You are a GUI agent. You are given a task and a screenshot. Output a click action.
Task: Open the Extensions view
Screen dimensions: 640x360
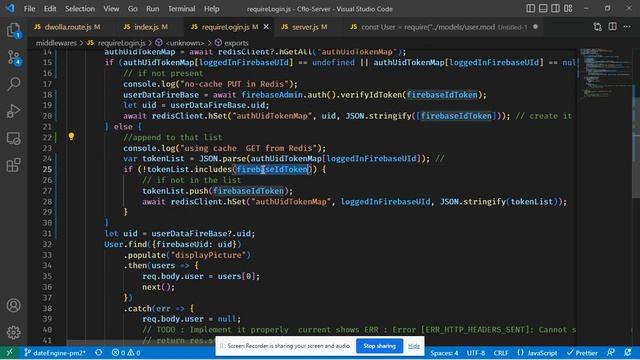point(13,165)
